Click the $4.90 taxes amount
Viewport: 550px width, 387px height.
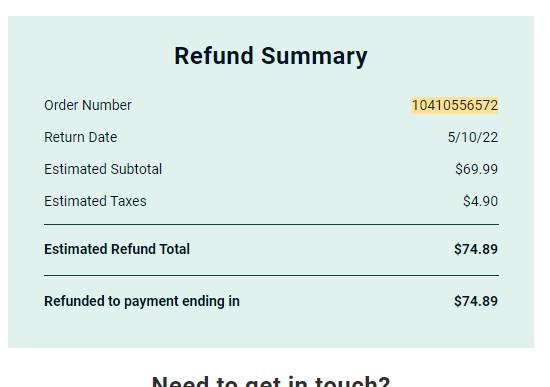pyautogui.click(x=480, y=201)
